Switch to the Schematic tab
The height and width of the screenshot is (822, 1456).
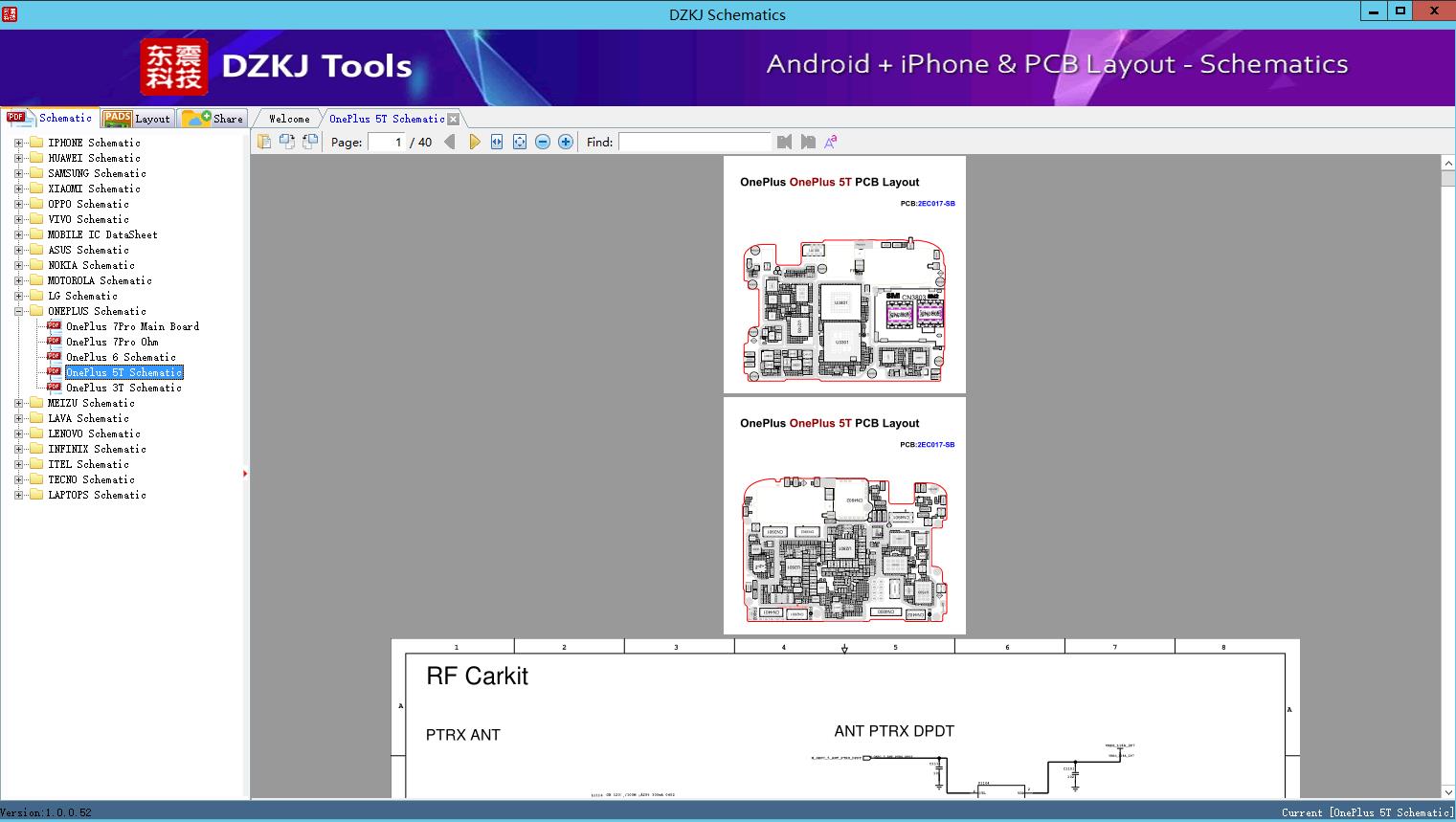point(50,118)
